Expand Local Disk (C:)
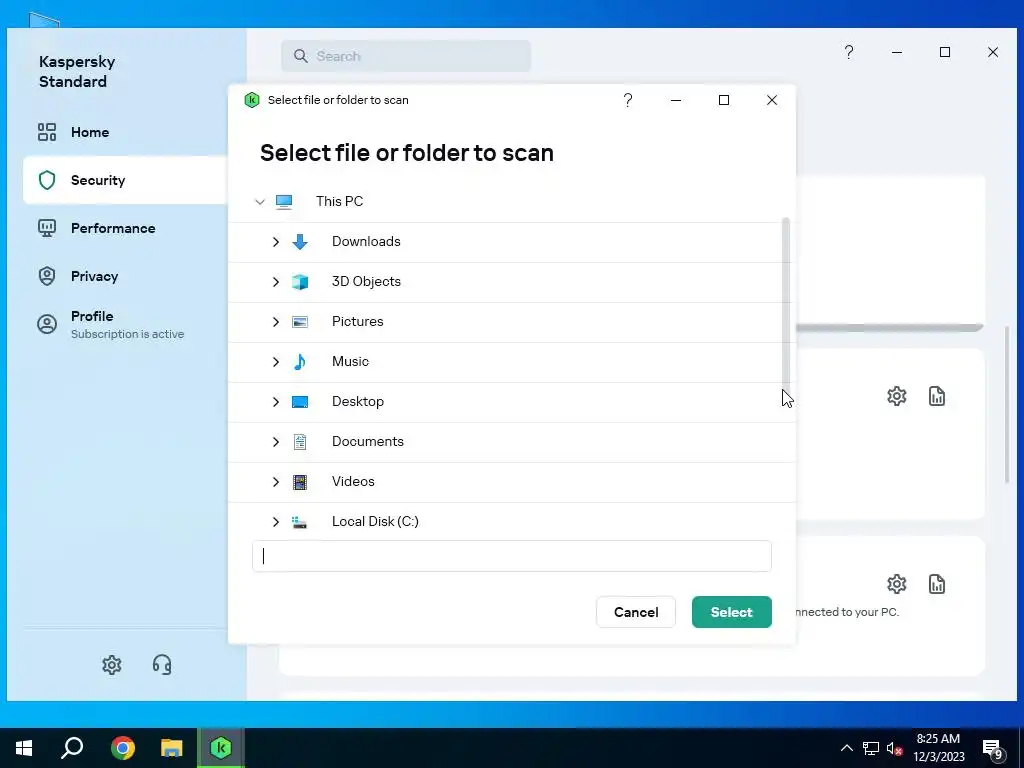Viewport: 1024px width, 768px height. [x=276, y=522]
